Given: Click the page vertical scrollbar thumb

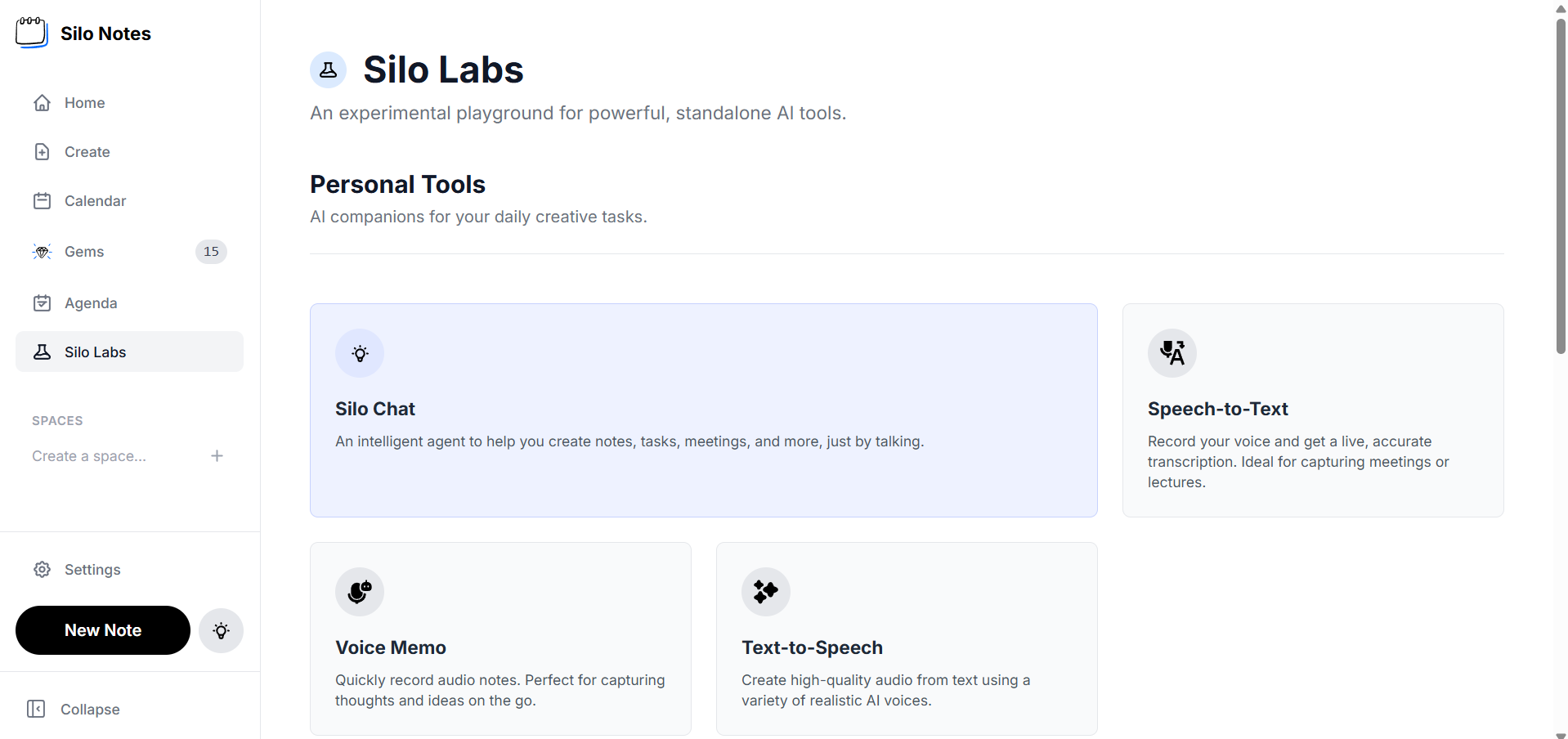Looking at the screenshot, I should tap(1561, 186).
